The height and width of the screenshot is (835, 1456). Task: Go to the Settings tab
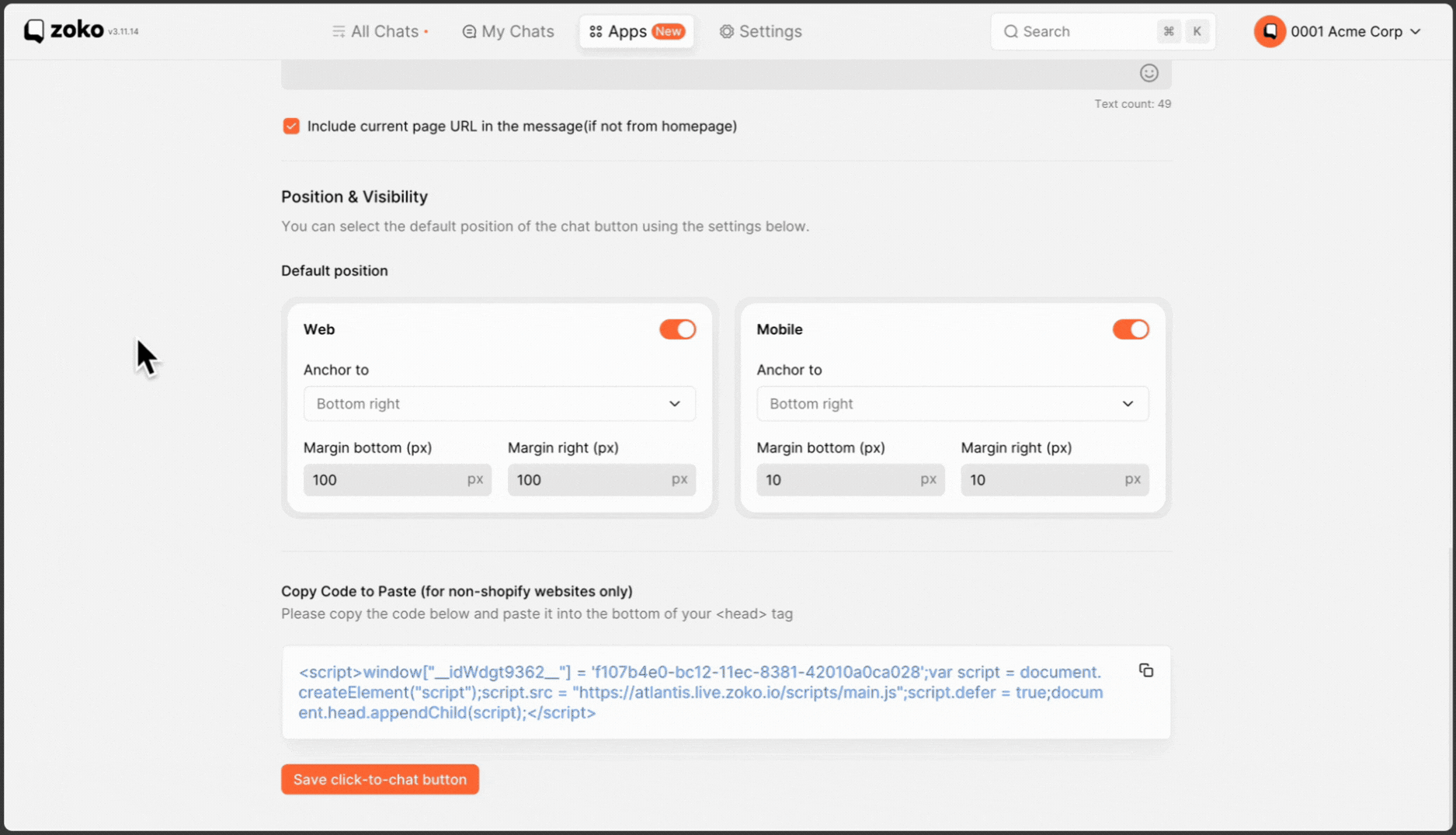coord(760,32)
